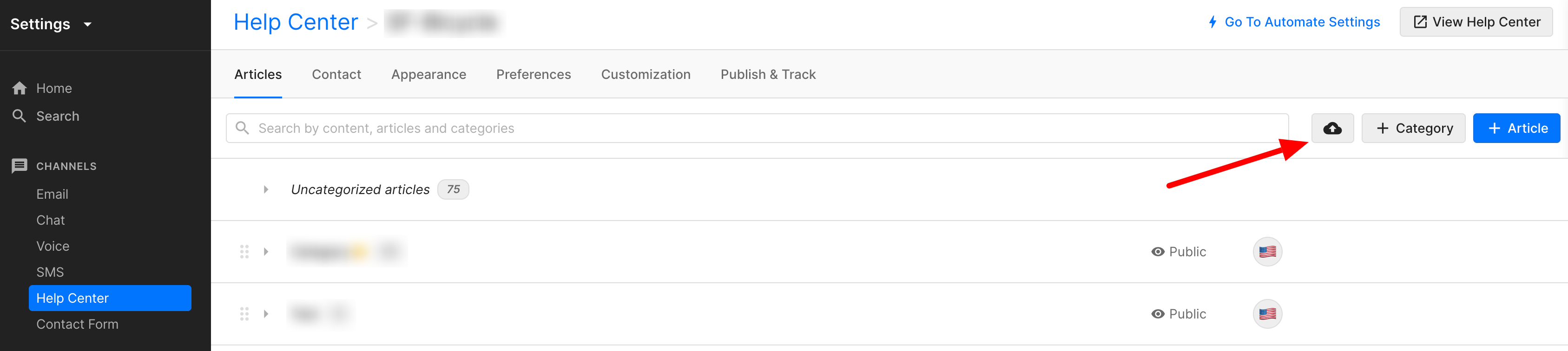The image size is (1568, 351).
Task: Toggle Public visibility on the second category
Action: 1179,313
